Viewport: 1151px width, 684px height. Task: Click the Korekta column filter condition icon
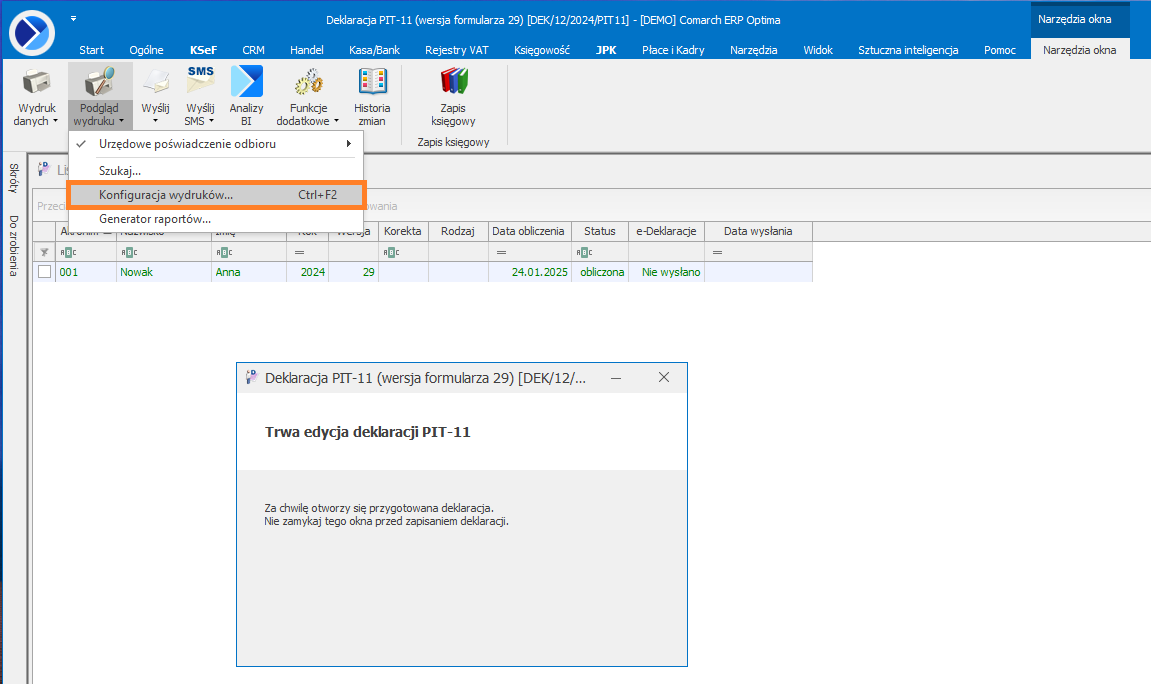pyautogui.click(x=392, y=252)
